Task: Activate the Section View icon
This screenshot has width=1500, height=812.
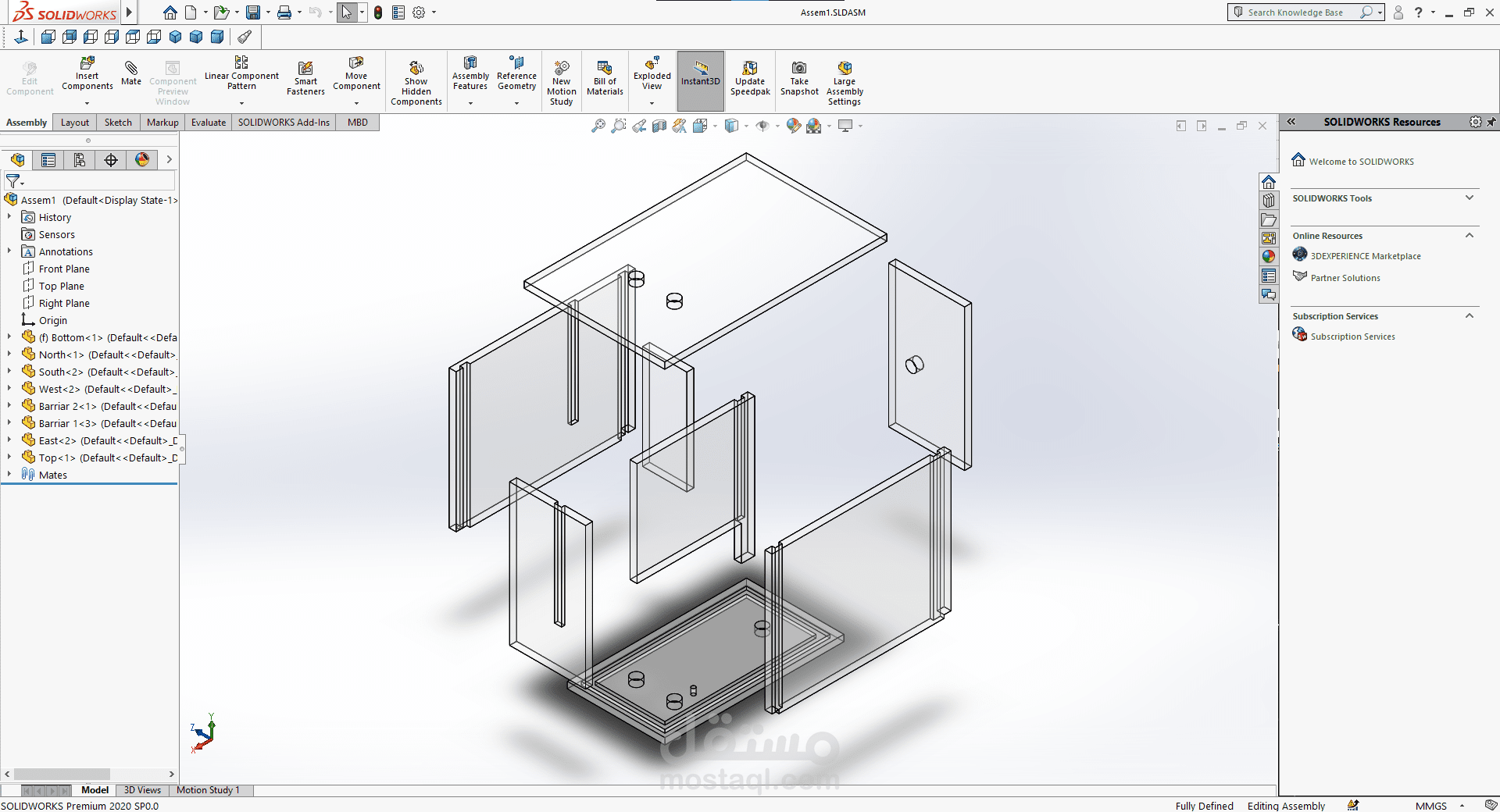Action: tap(659, 126)
